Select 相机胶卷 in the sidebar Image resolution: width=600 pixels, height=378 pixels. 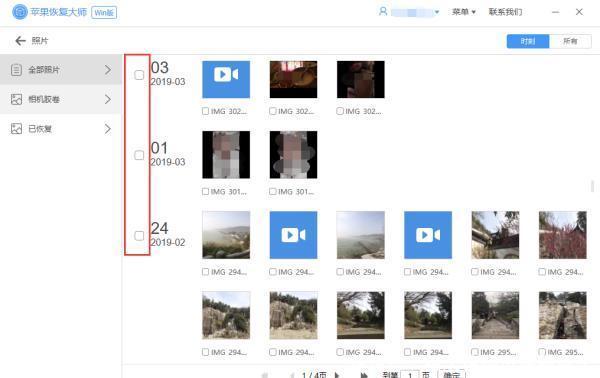coord(61,99)
